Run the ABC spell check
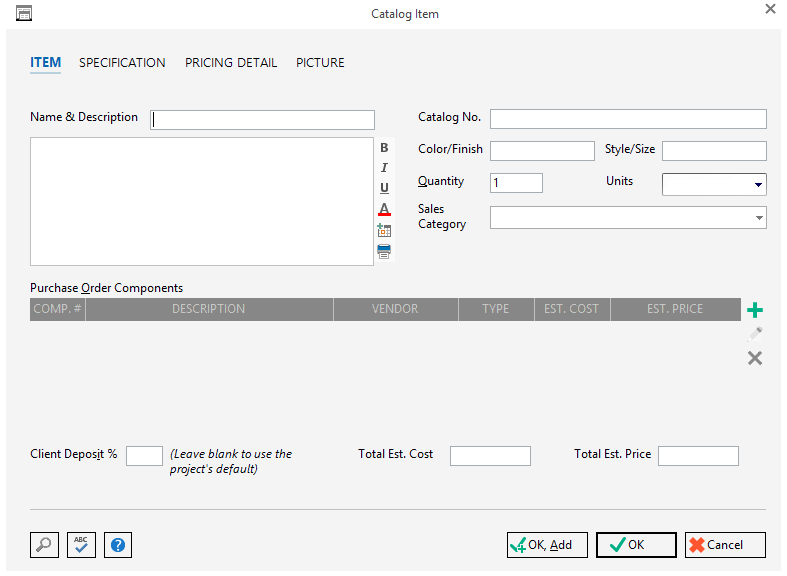This screenshot has width=787, height=576. tap(81, 545)
